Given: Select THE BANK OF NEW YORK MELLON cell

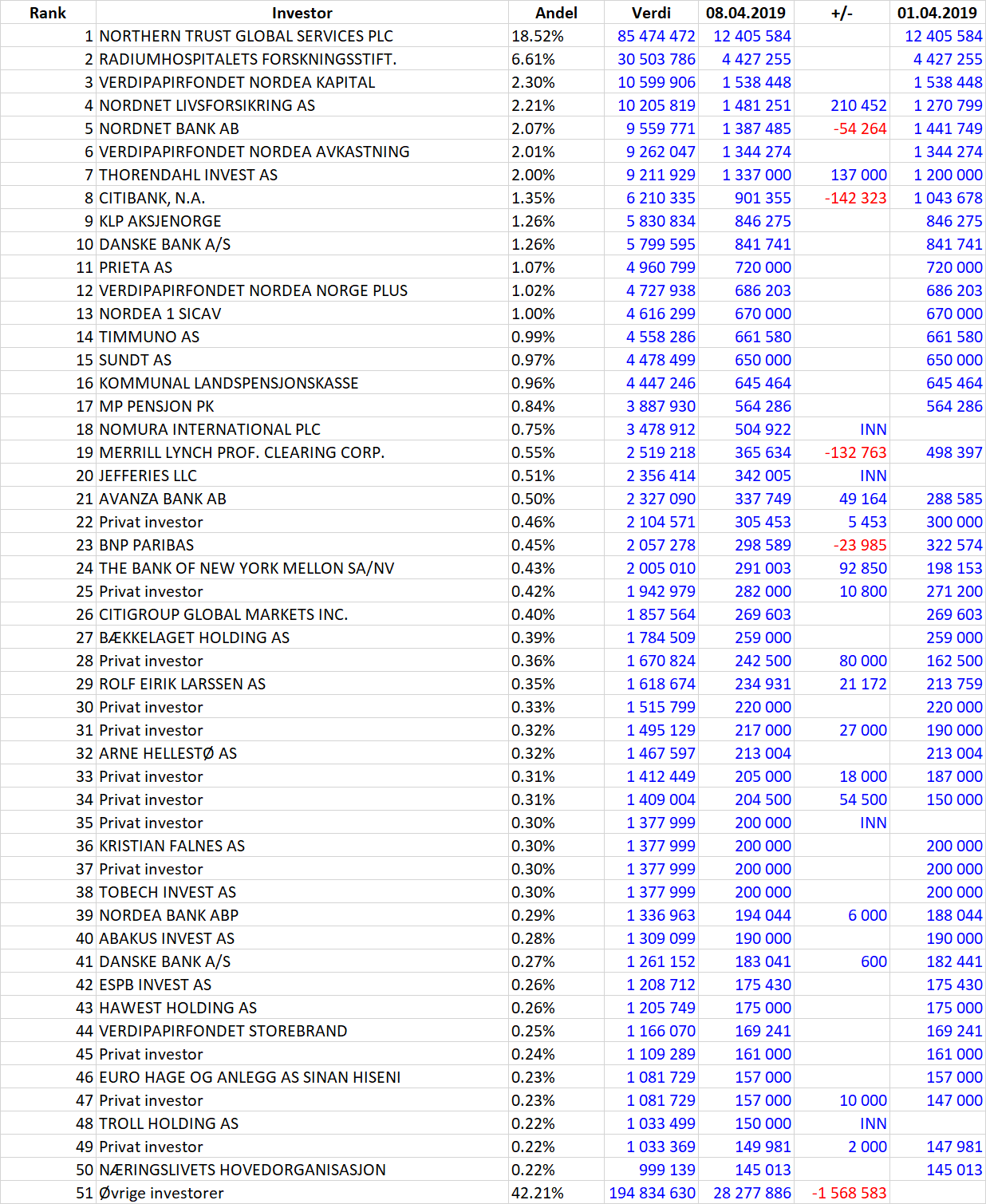Looking at the screenshot, I should 302,568.
